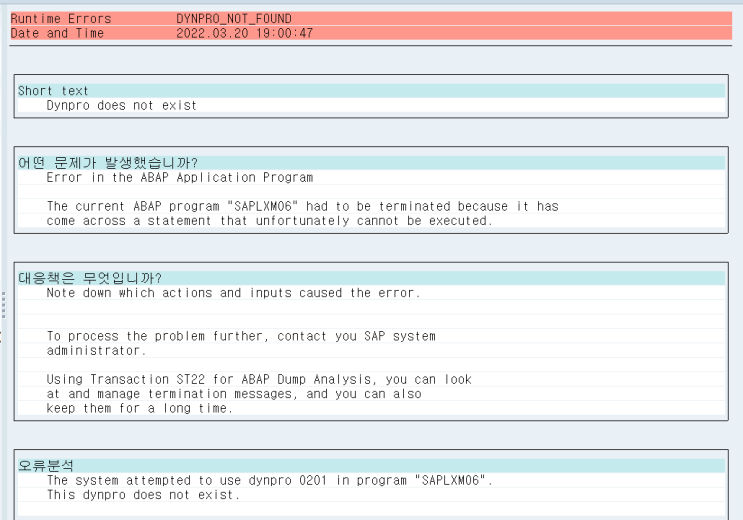Screen dimensions: 743x520
Task: Click the DYNPRO_NOT_FOUND runtime error name
Action: pos(233,19)
